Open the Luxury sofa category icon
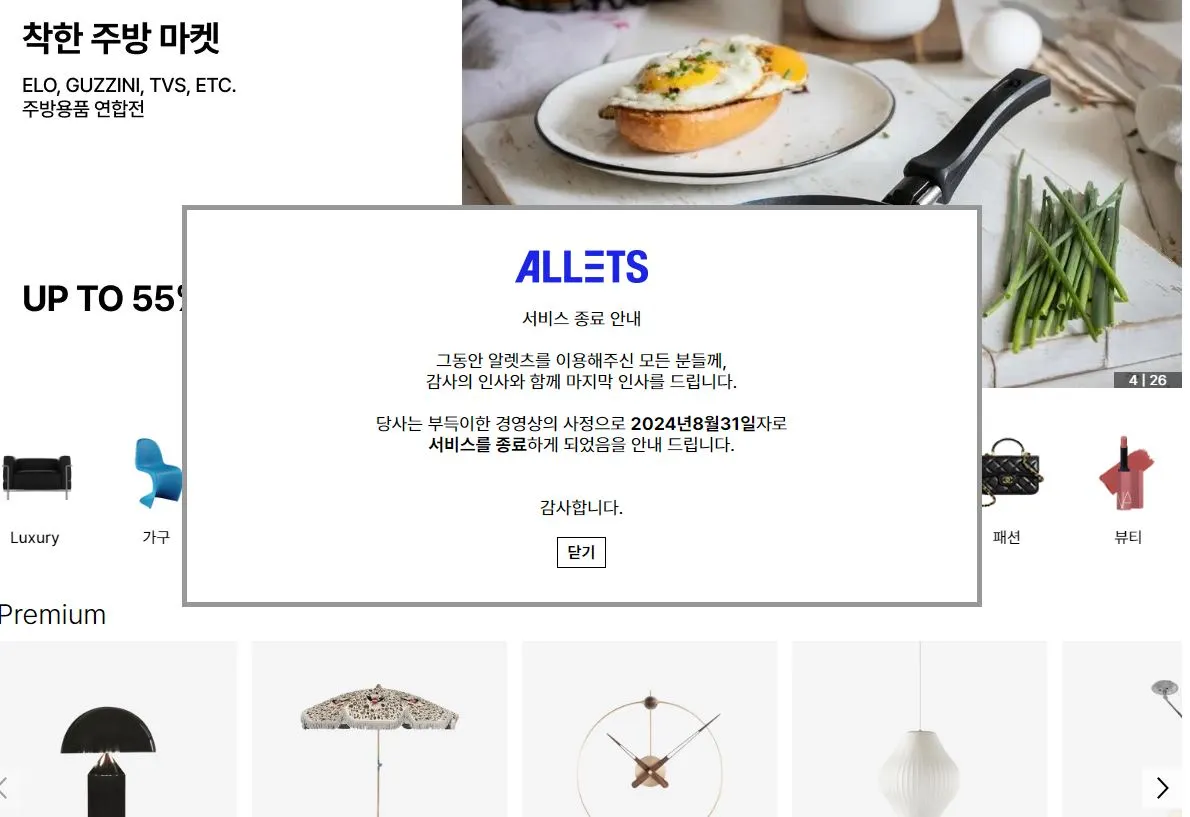The width and height of the screenshot is (1190, 817). click(36, 476)
